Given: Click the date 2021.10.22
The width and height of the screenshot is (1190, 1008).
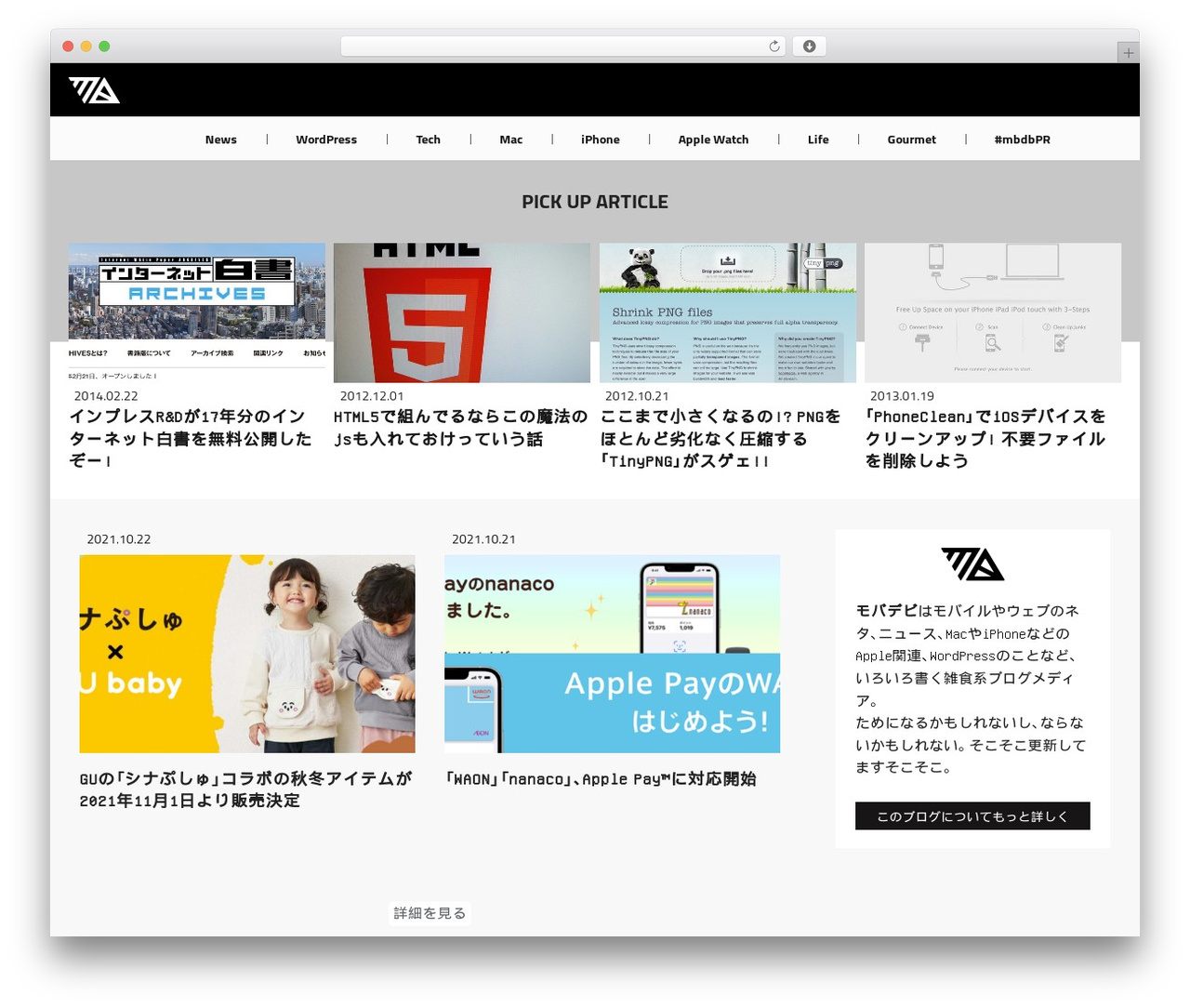Looking at the screenshot, I should 119,539.
